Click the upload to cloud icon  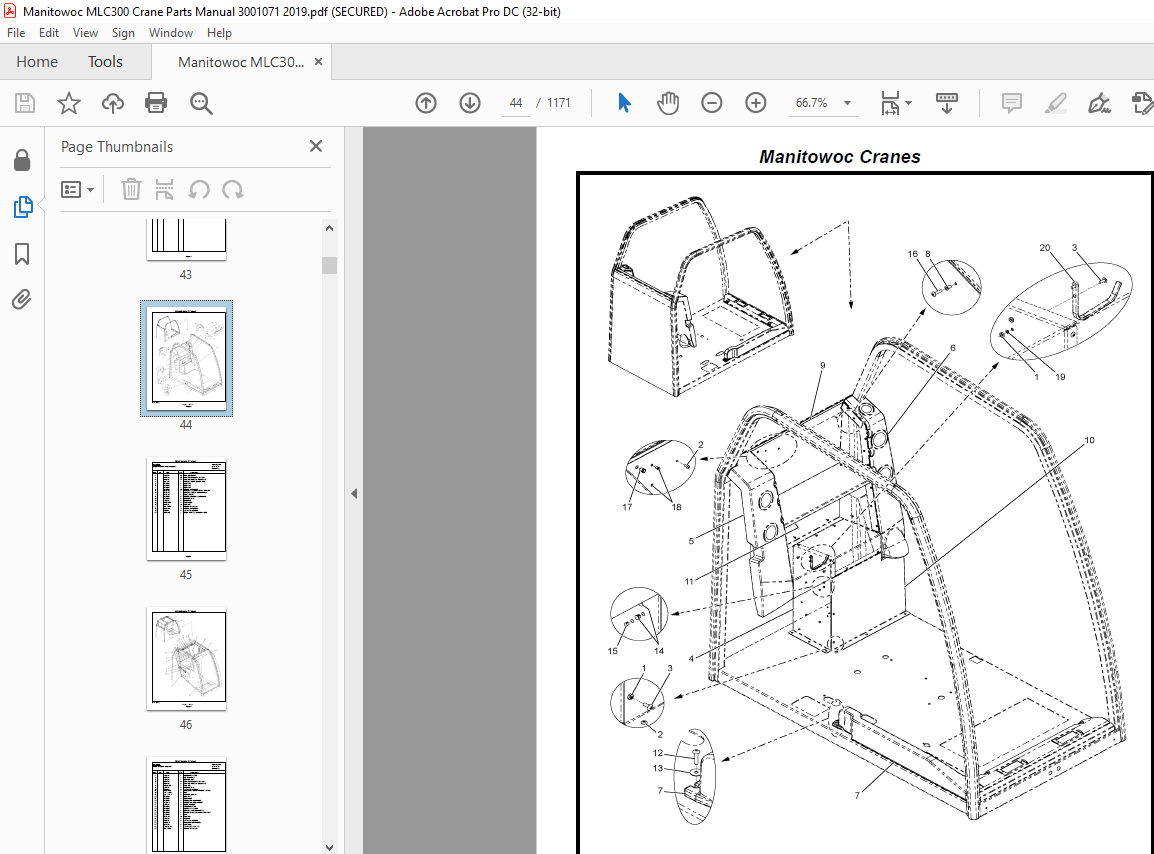click(113, 103)
